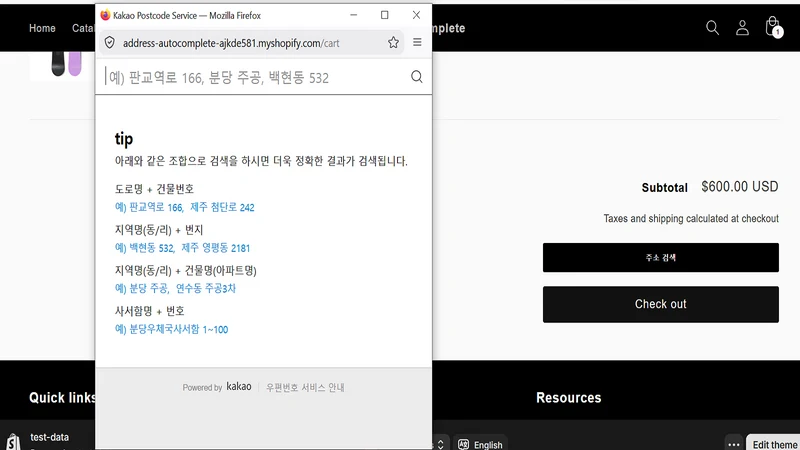Image resolution: width=800 pixels, height=450 pixels.
Task: Click example link 연수동 주공3차
Action: point(206,289)
